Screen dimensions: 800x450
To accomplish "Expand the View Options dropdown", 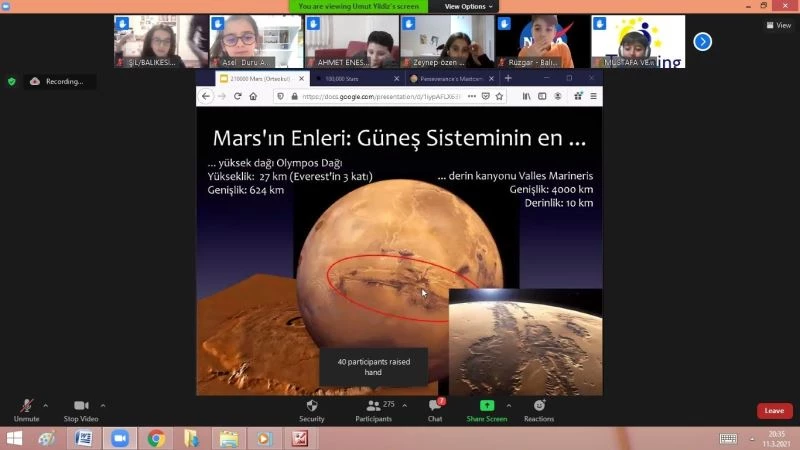I will [x=468, y=6].
